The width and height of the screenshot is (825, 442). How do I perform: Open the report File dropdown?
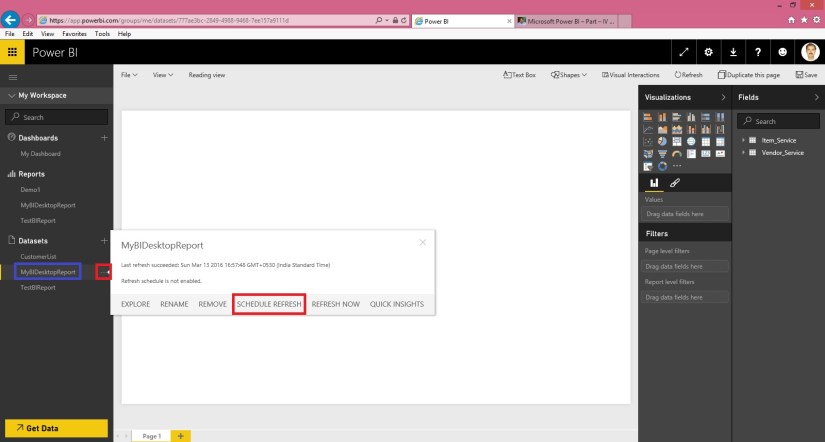(129, 75)
